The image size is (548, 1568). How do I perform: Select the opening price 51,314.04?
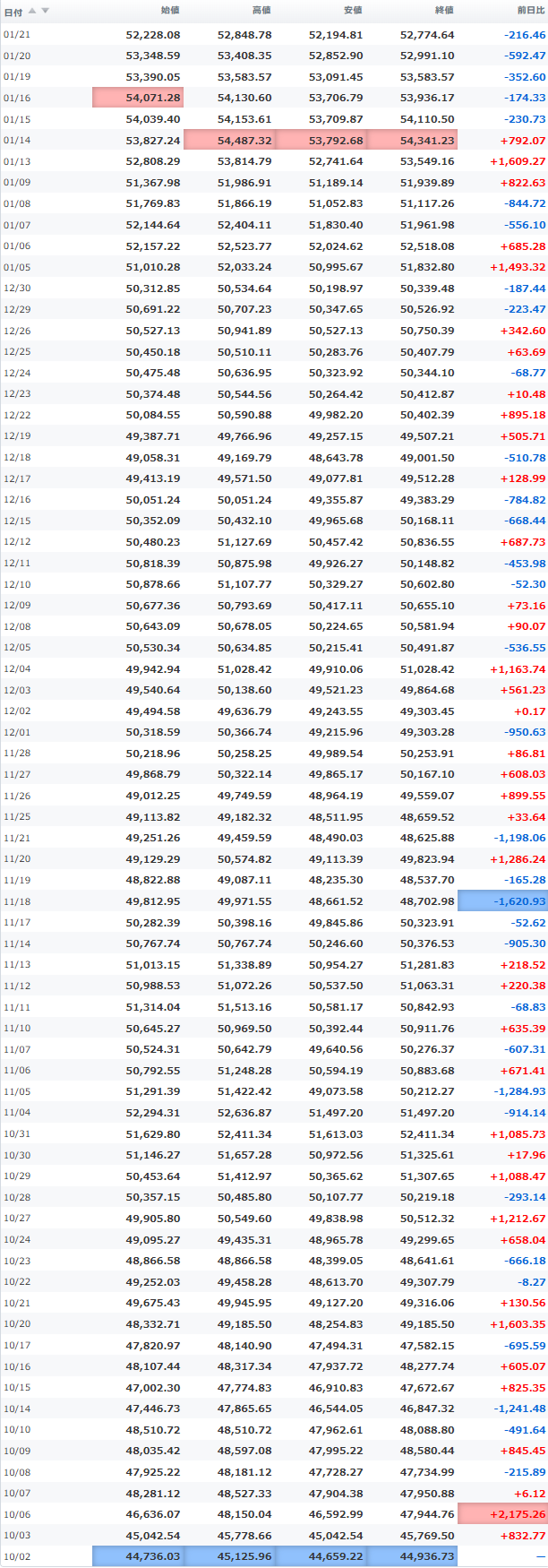[153, 1007]
